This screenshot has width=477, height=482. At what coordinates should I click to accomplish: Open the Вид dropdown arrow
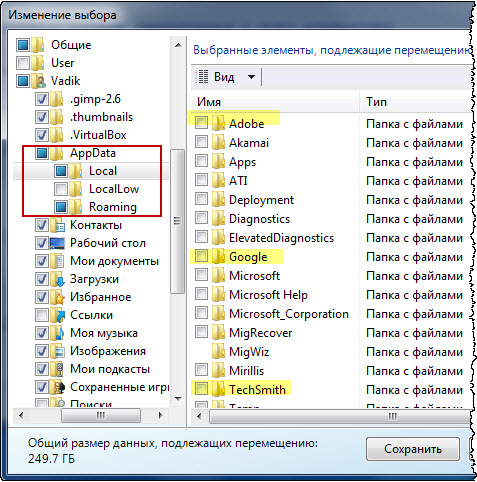click(251, 77)
